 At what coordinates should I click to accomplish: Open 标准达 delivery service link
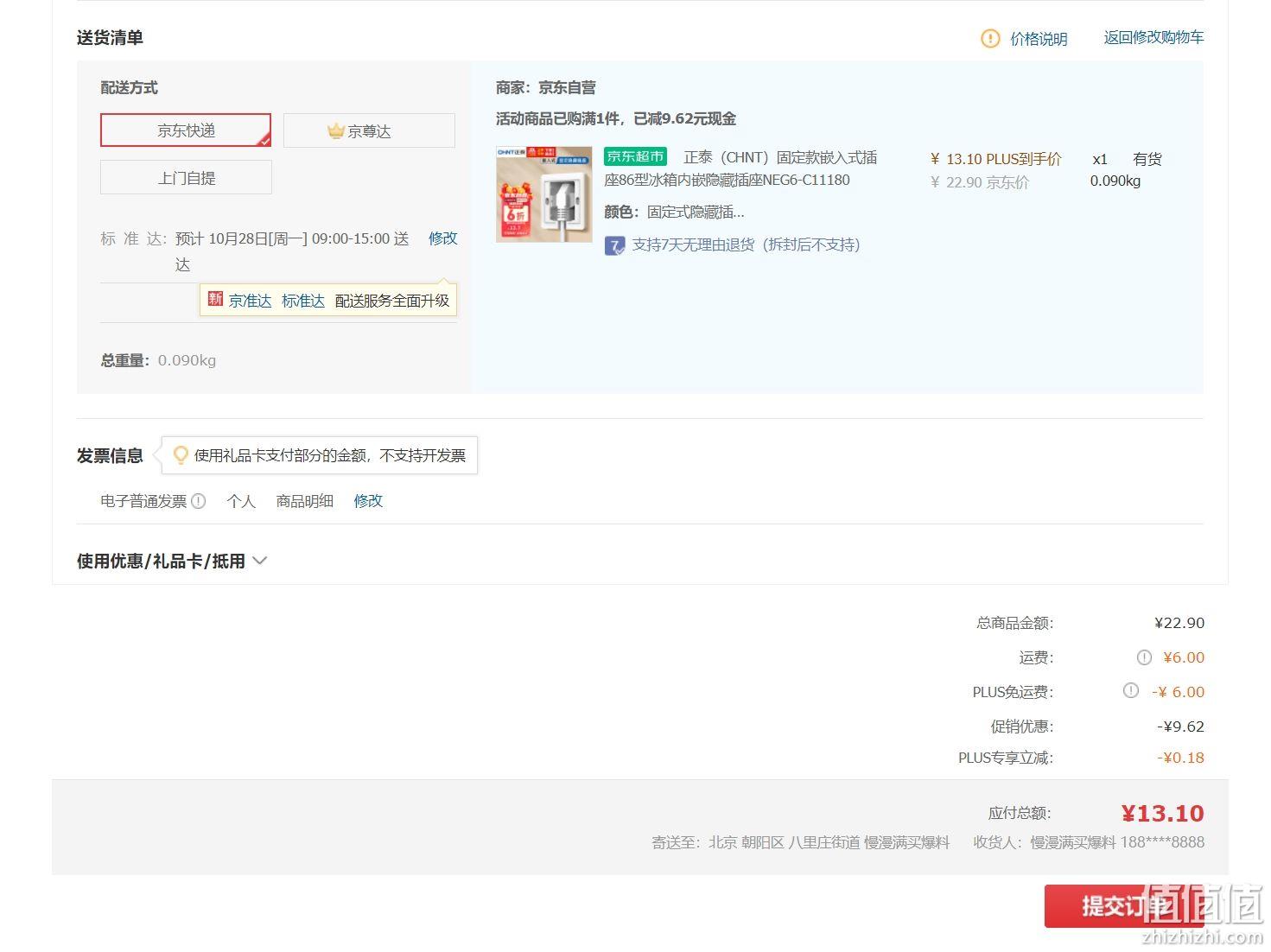(303, 301)
